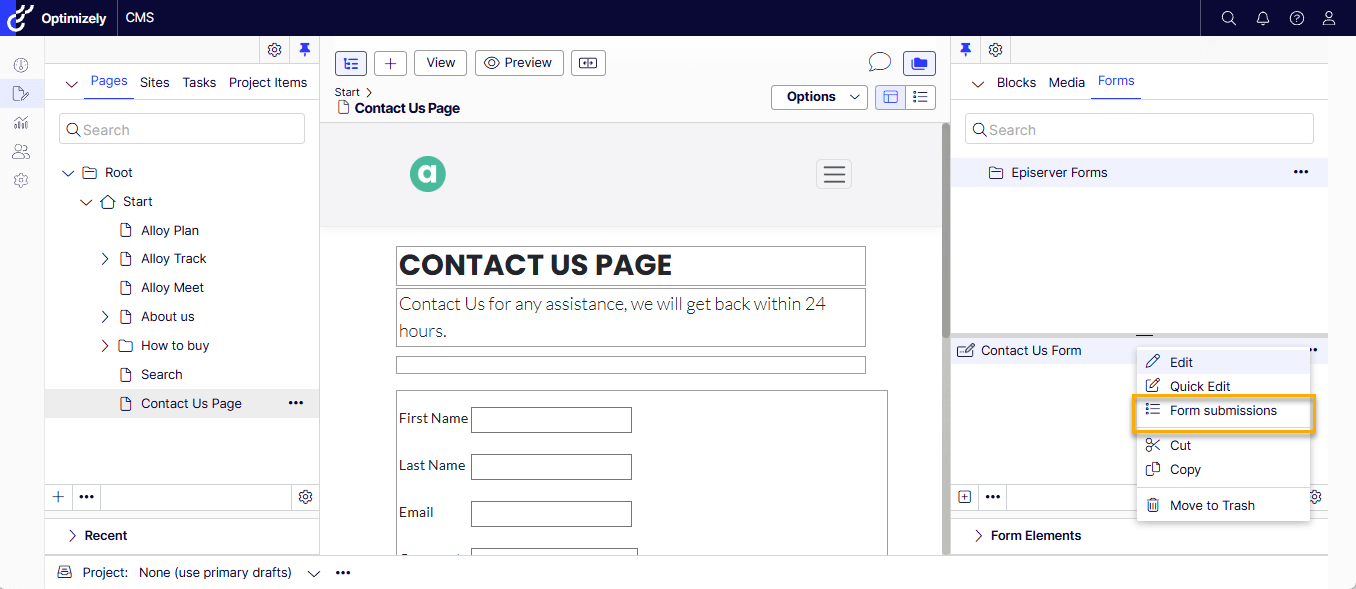
Task: Click the Start breadcrumb link
Action: (x=347, y=92)
